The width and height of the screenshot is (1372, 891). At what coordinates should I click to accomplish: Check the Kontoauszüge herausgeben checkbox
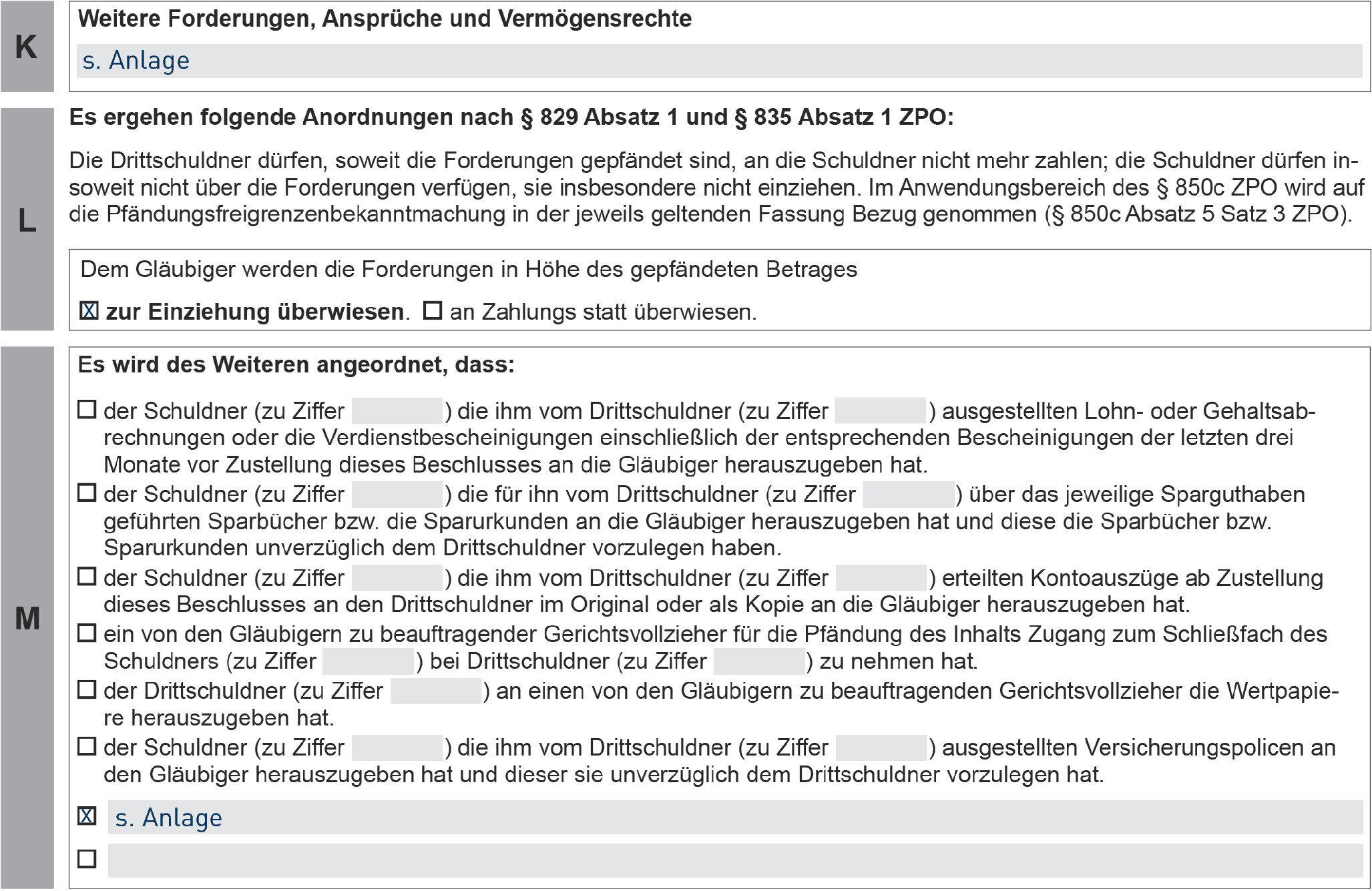87,576
